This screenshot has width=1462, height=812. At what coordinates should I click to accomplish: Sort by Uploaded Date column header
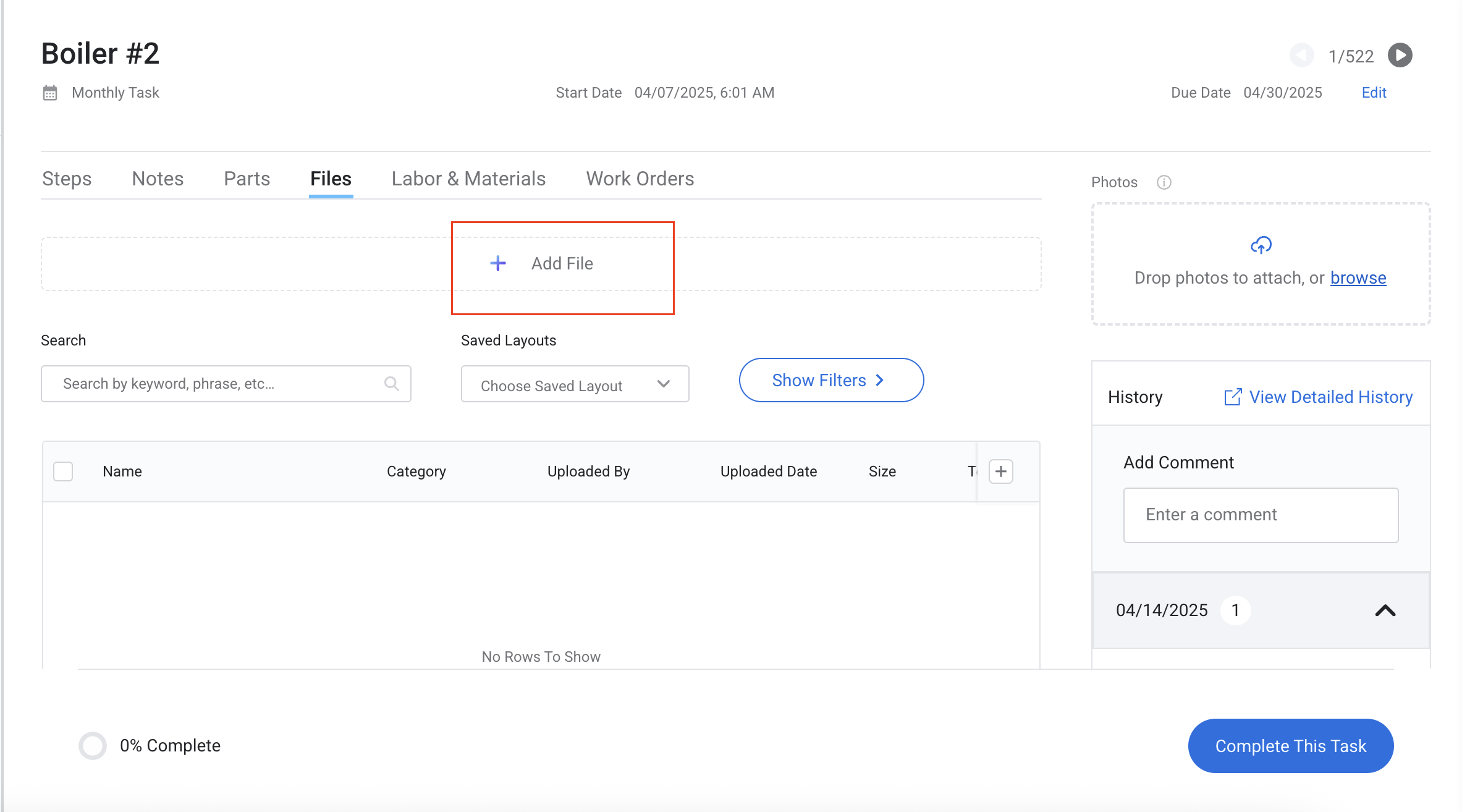click(768, 472)
